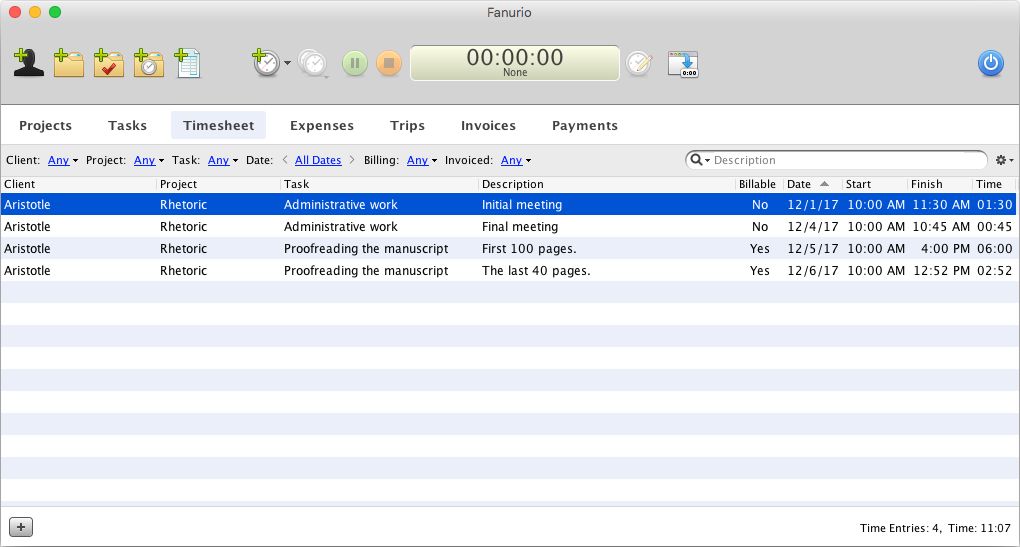Select The last 40 pages entry

[509, 271]
